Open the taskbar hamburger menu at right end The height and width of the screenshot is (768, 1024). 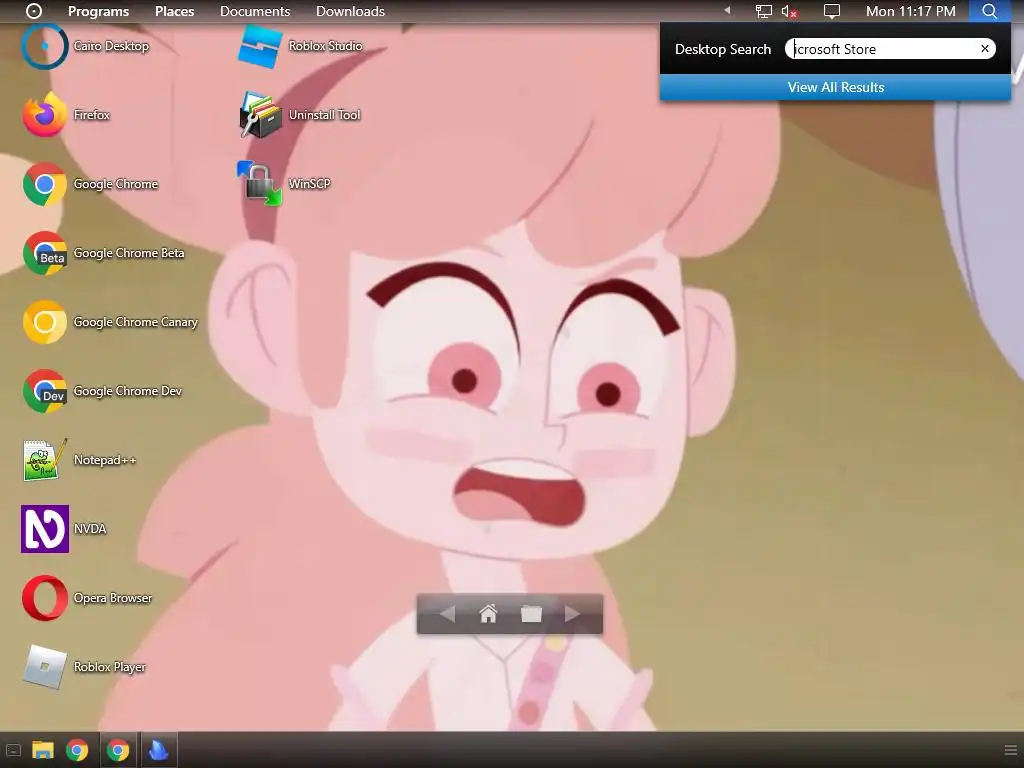(x=1010, y=750)
